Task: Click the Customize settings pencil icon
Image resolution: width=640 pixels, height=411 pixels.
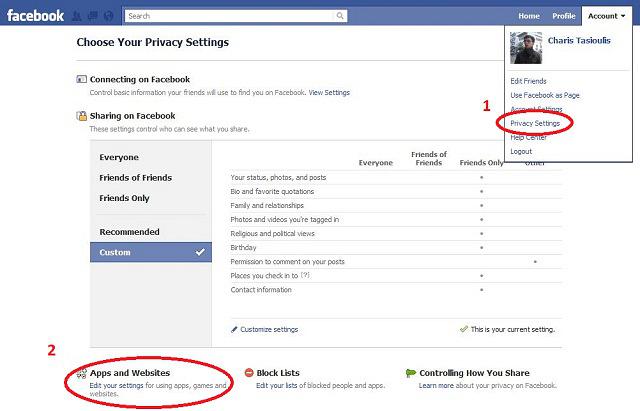Action: tap(235, 329)
